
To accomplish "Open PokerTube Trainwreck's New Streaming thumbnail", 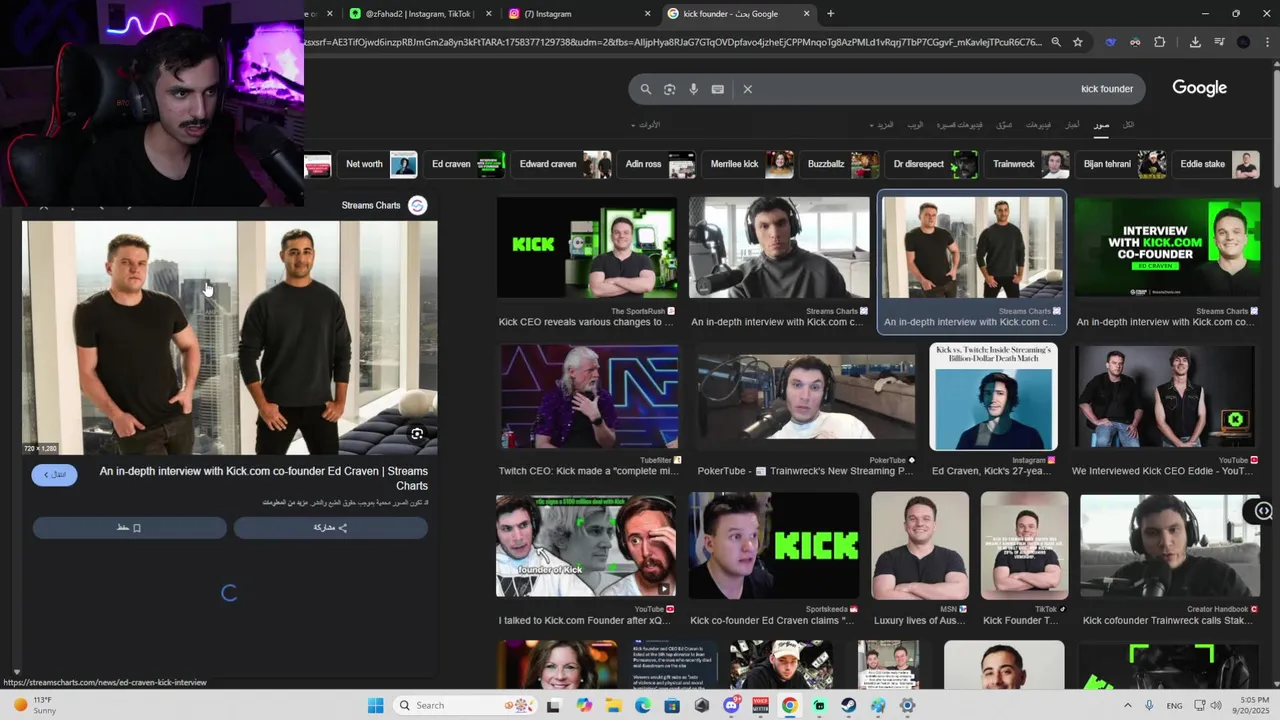I will [x=806, y=397].
